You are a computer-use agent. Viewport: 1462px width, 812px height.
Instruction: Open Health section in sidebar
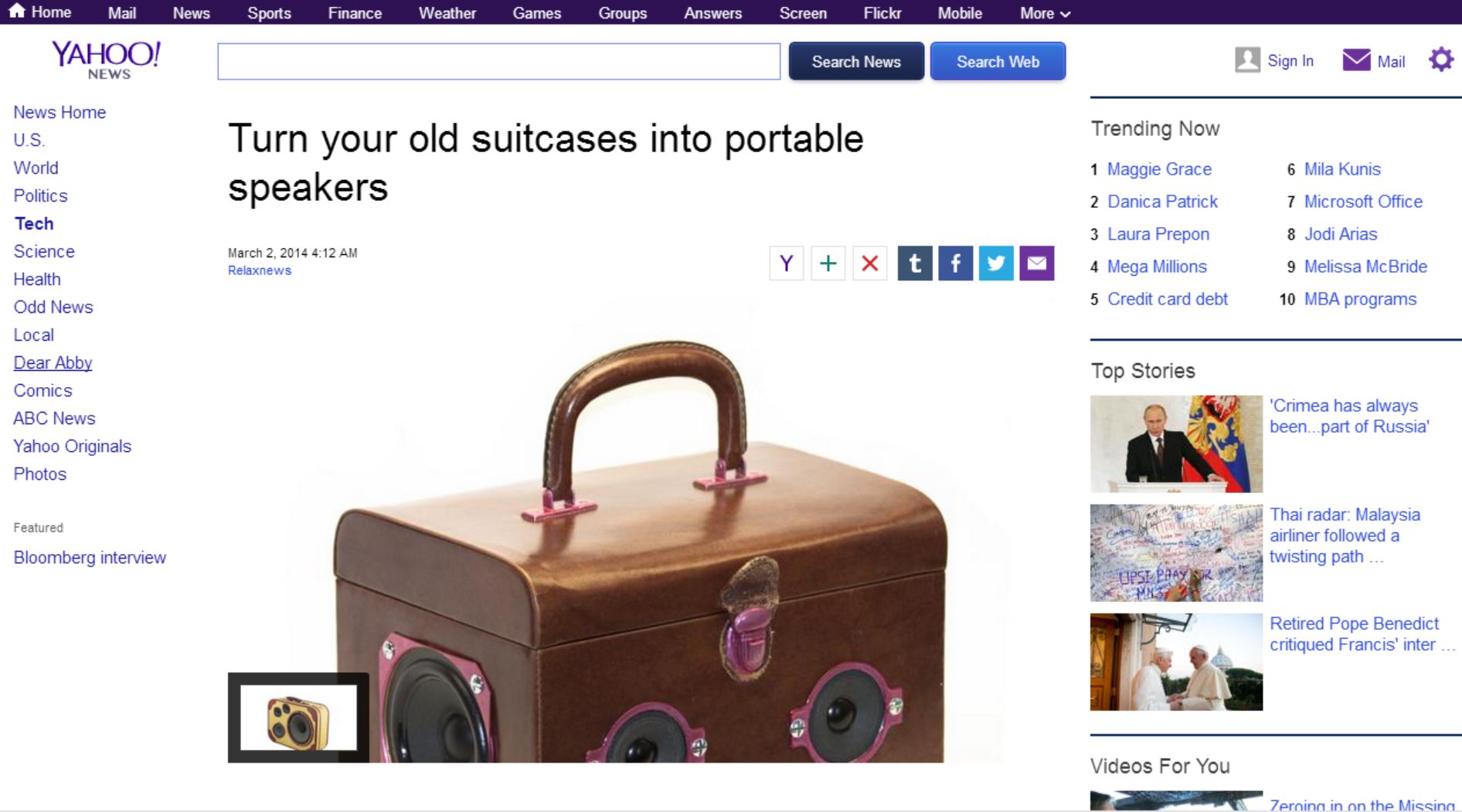coord(37,279)
